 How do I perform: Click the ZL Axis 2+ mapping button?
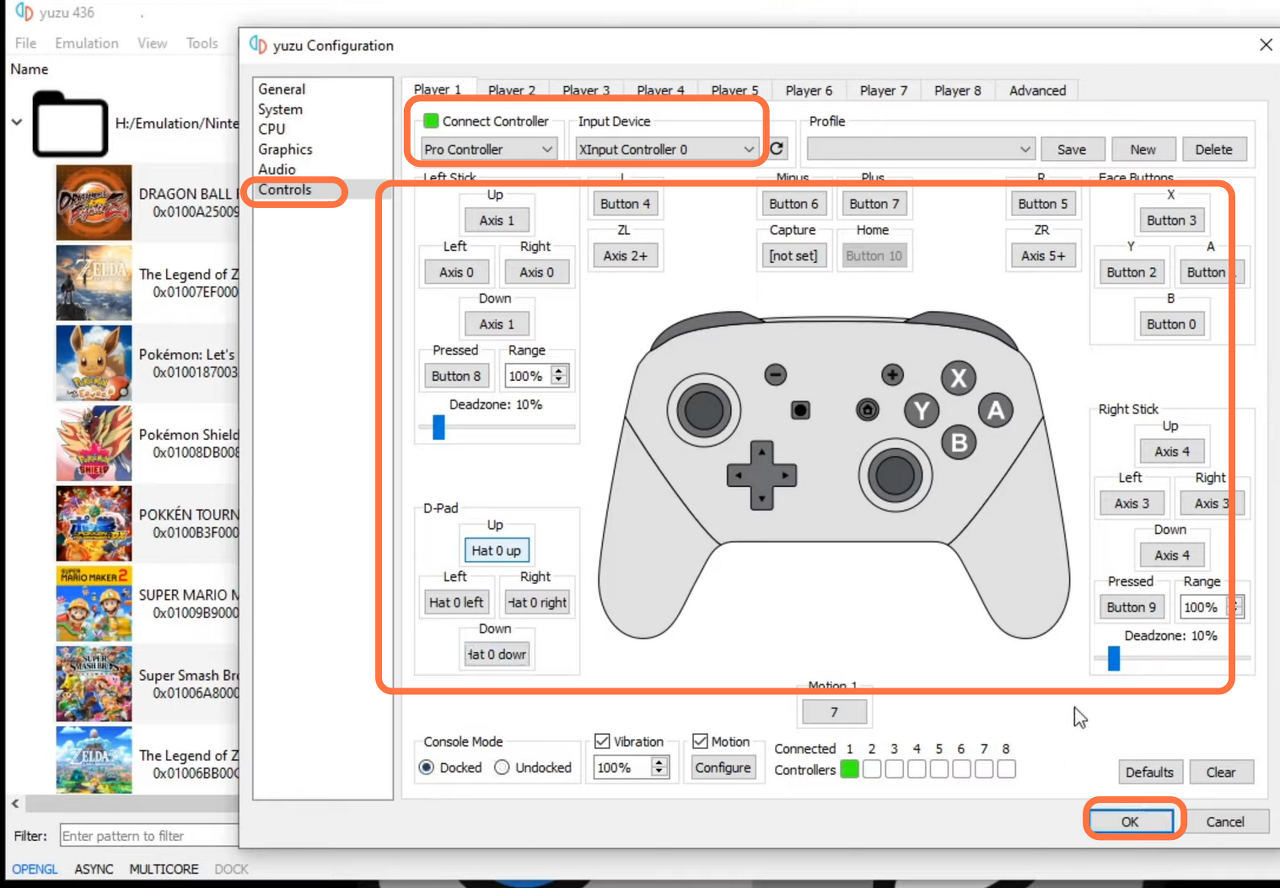(x=625, y=255)
